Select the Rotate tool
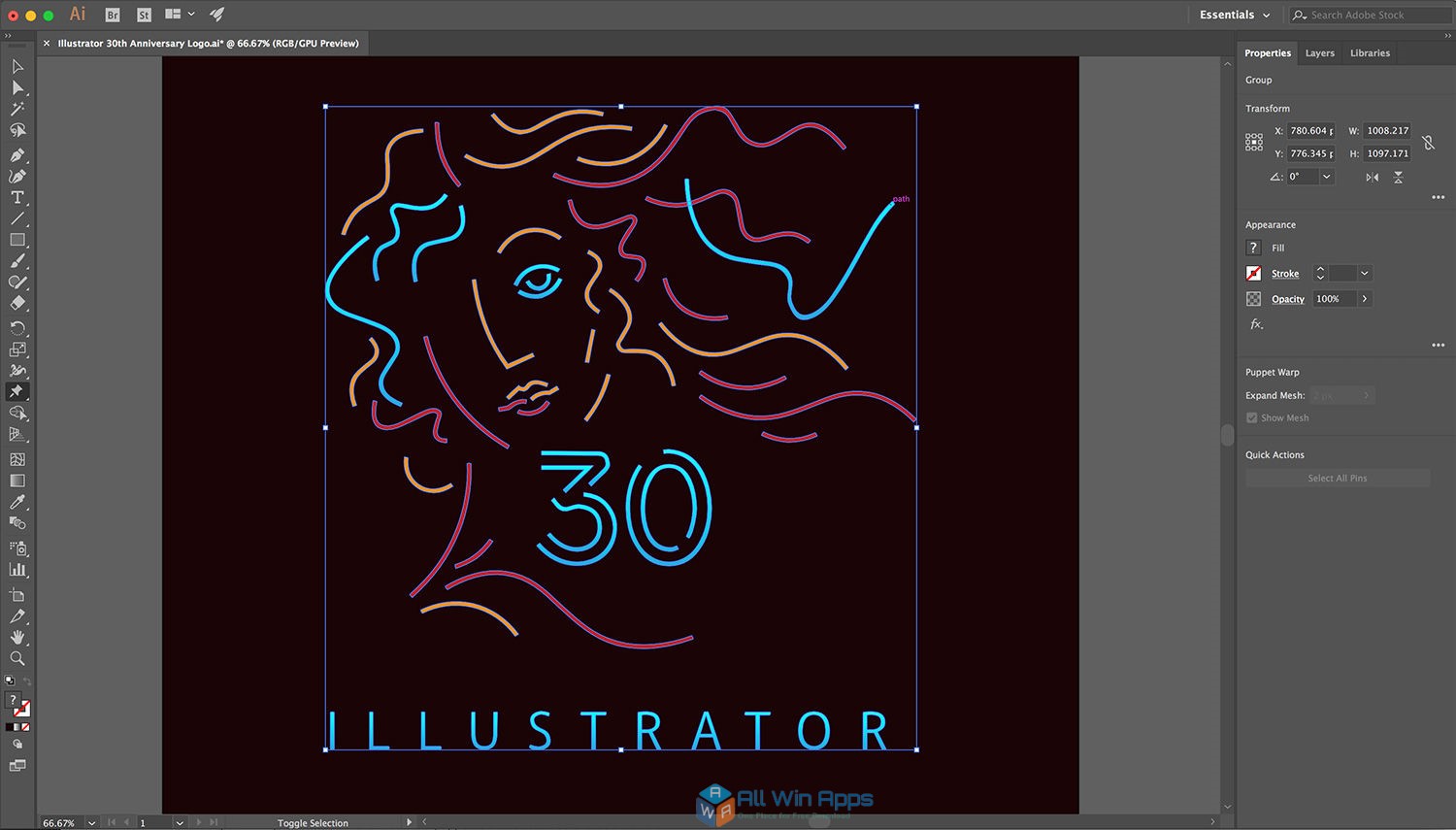 click(17, 328)
